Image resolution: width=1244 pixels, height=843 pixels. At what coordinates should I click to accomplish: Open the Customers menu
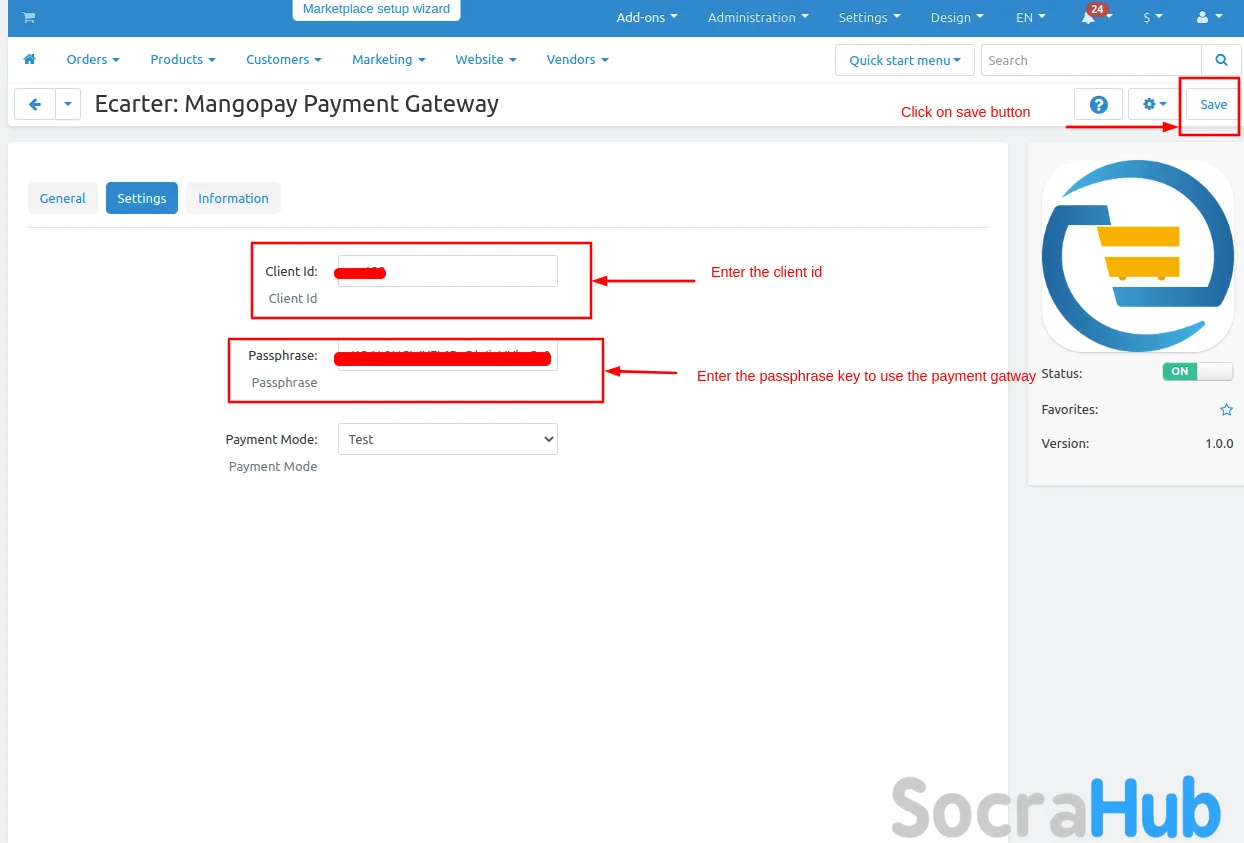coord(284,60)
